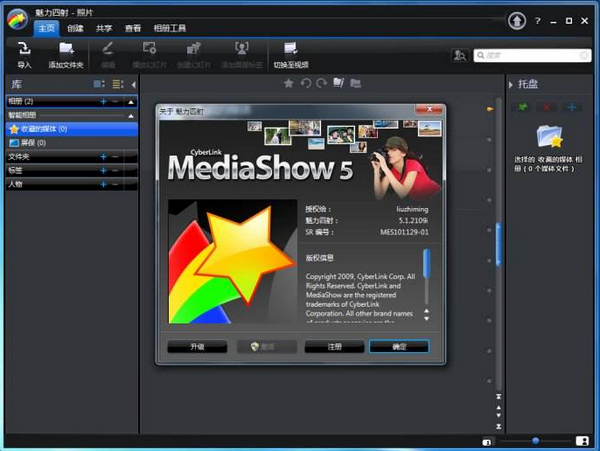Click up arrow below copyright text scrollbar

click(x=426, y=311)
